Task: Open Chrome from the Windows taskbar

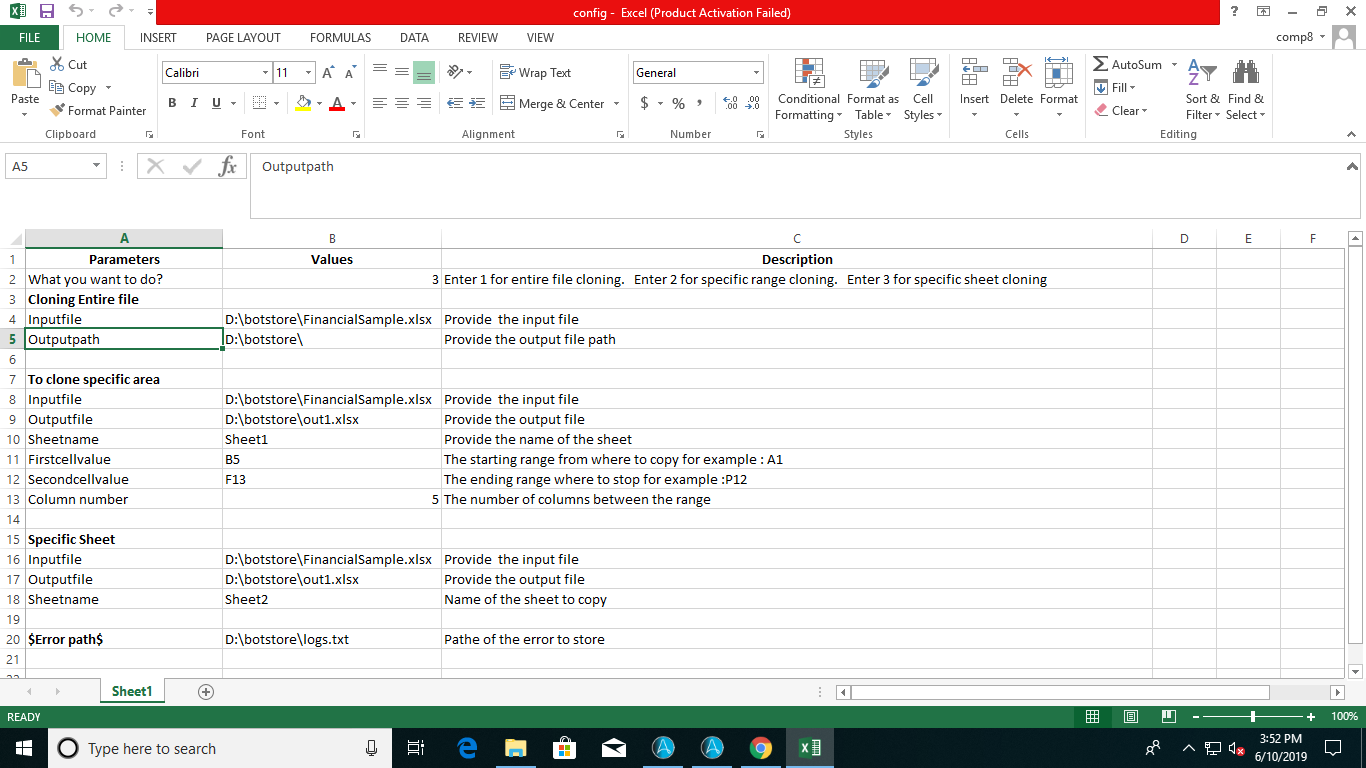Action: click(x=760, y=748)
